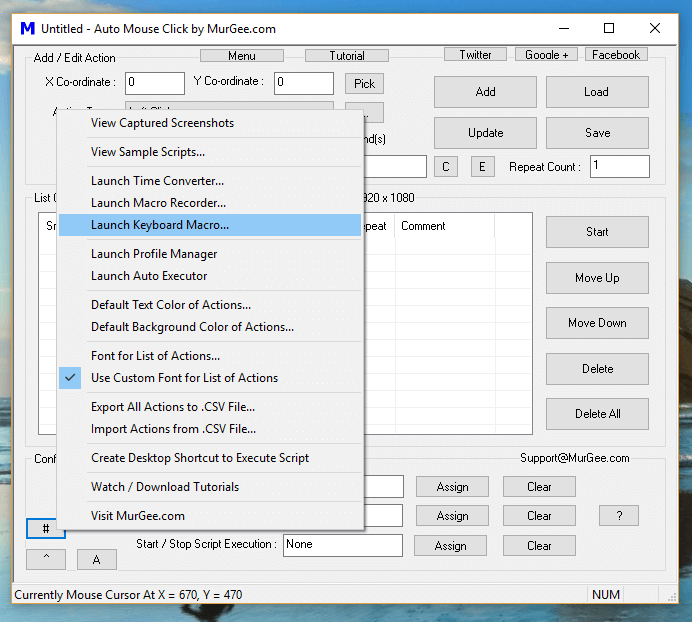Select Launch Keyboard Macro option

click(x=210, y=225)
